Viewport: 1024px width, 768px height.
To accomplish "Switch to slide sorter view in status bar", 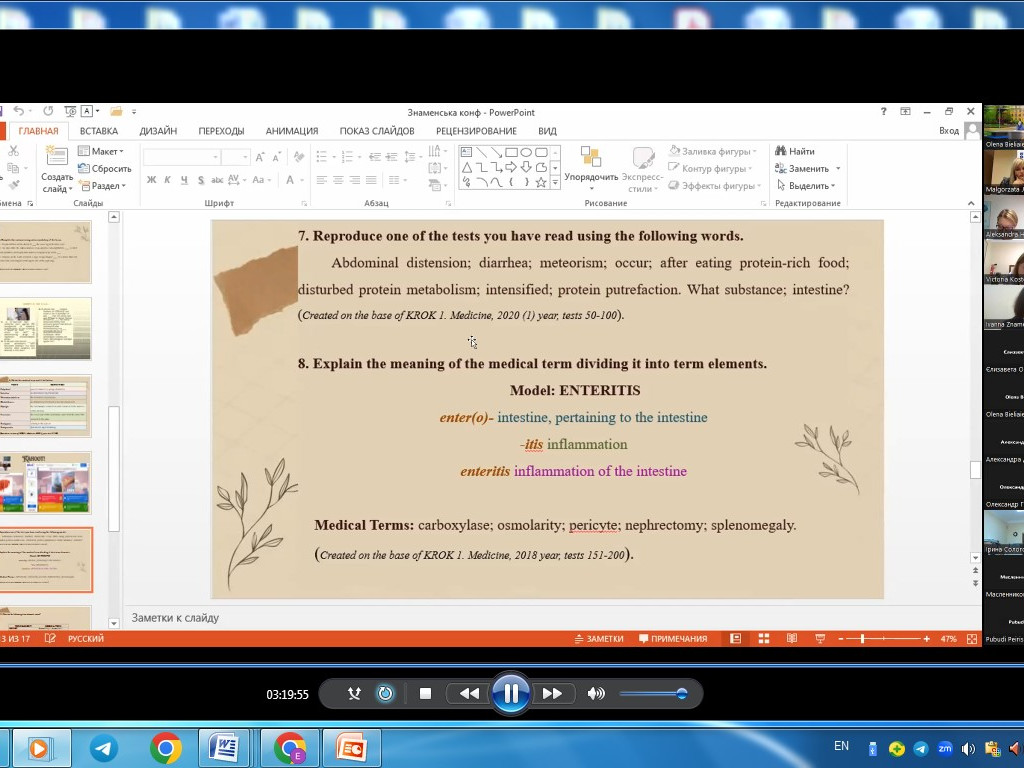I will tap(763, 639).
